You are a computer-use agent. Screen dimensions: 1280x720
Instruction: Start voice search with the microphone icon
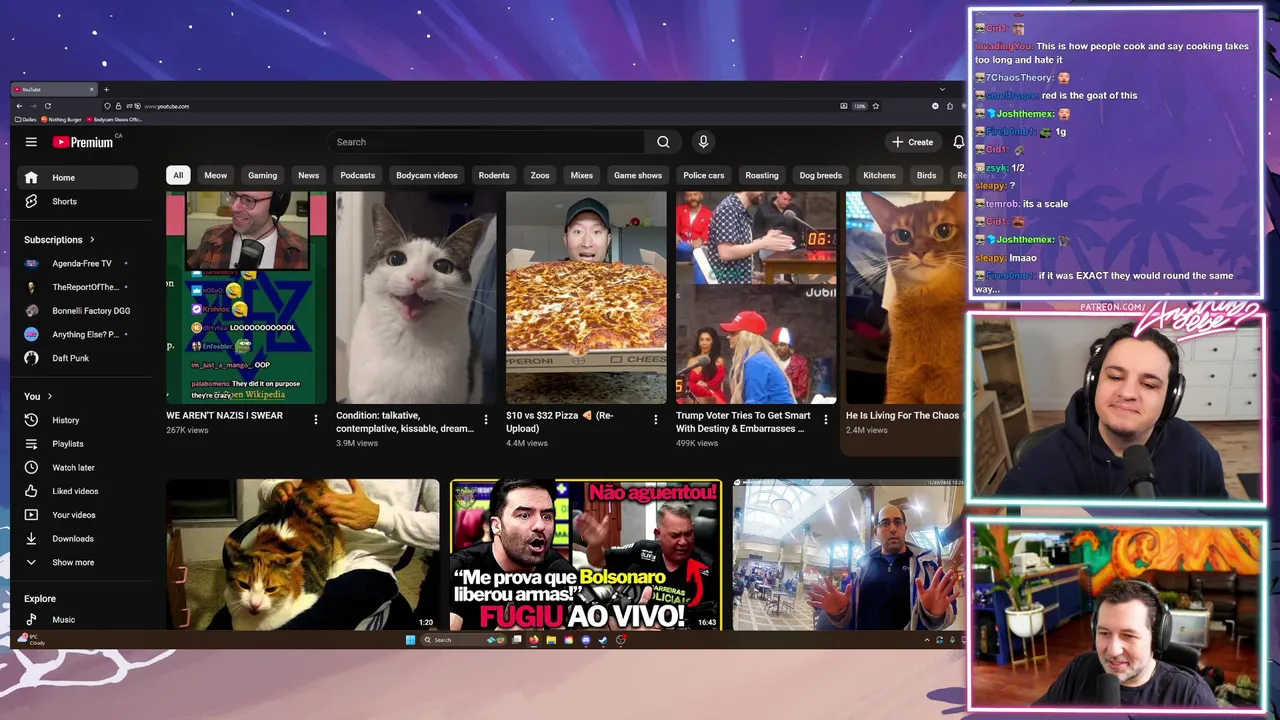coord(703,142)
